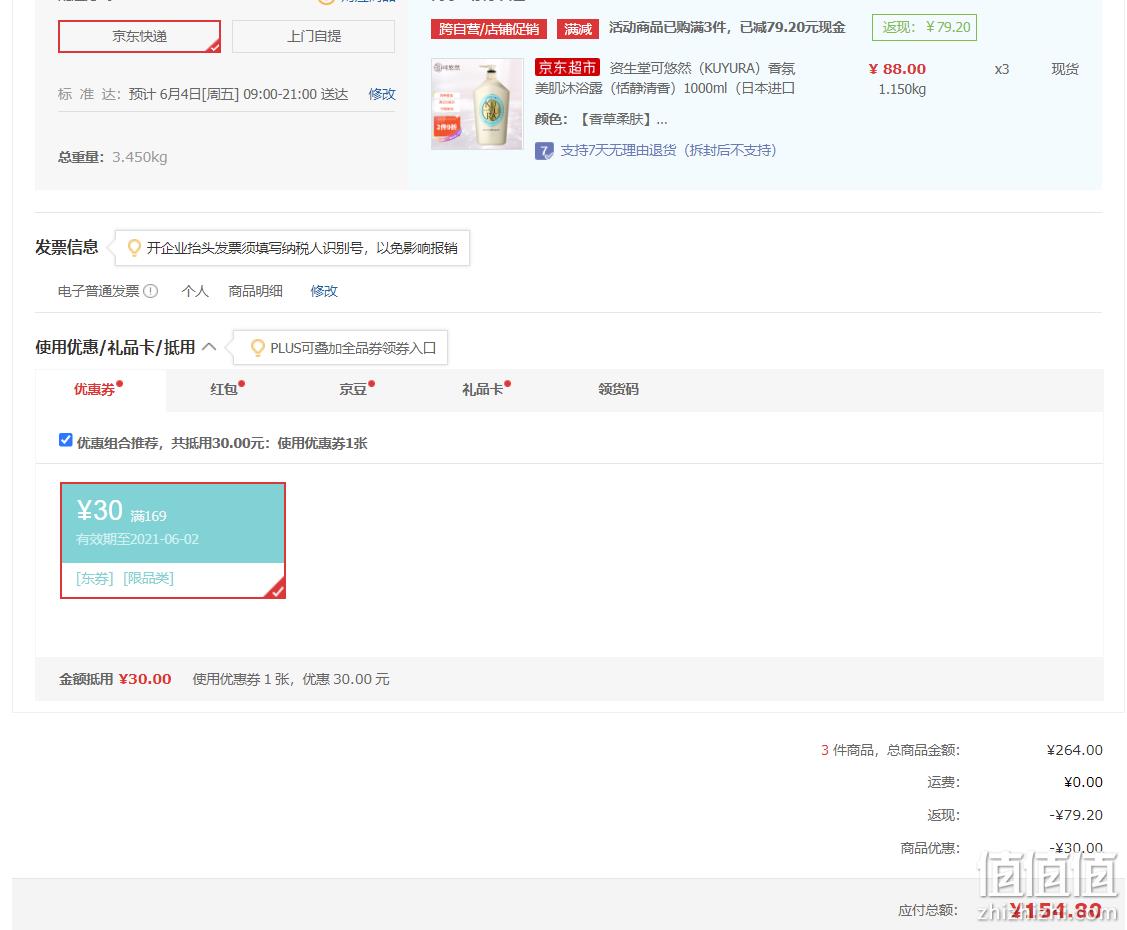Click the 运费 ¥0.00 value
1127x930 pixels.
[1083, 782]
